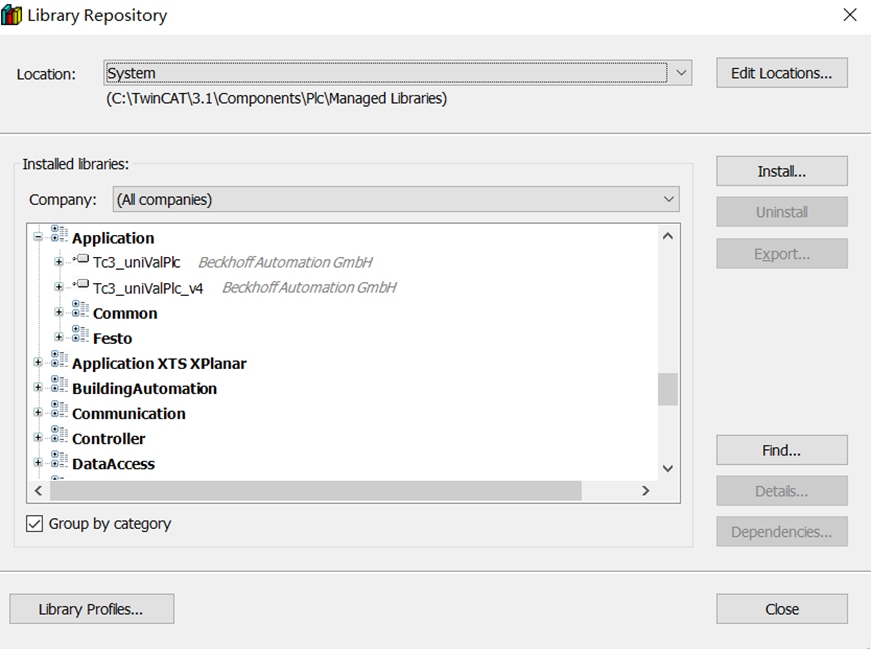Click the Edit Locations... button

click(781, 73)
